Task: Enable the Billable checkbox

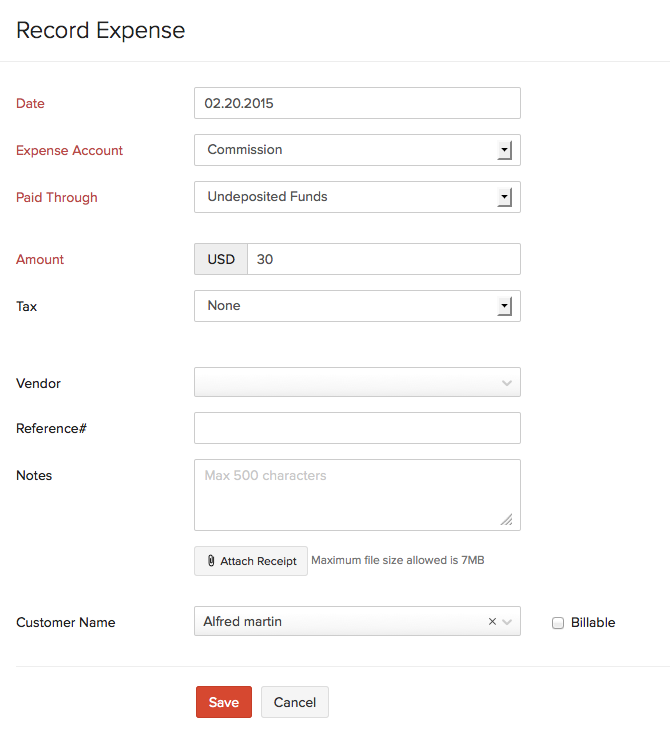Action: 558,623
